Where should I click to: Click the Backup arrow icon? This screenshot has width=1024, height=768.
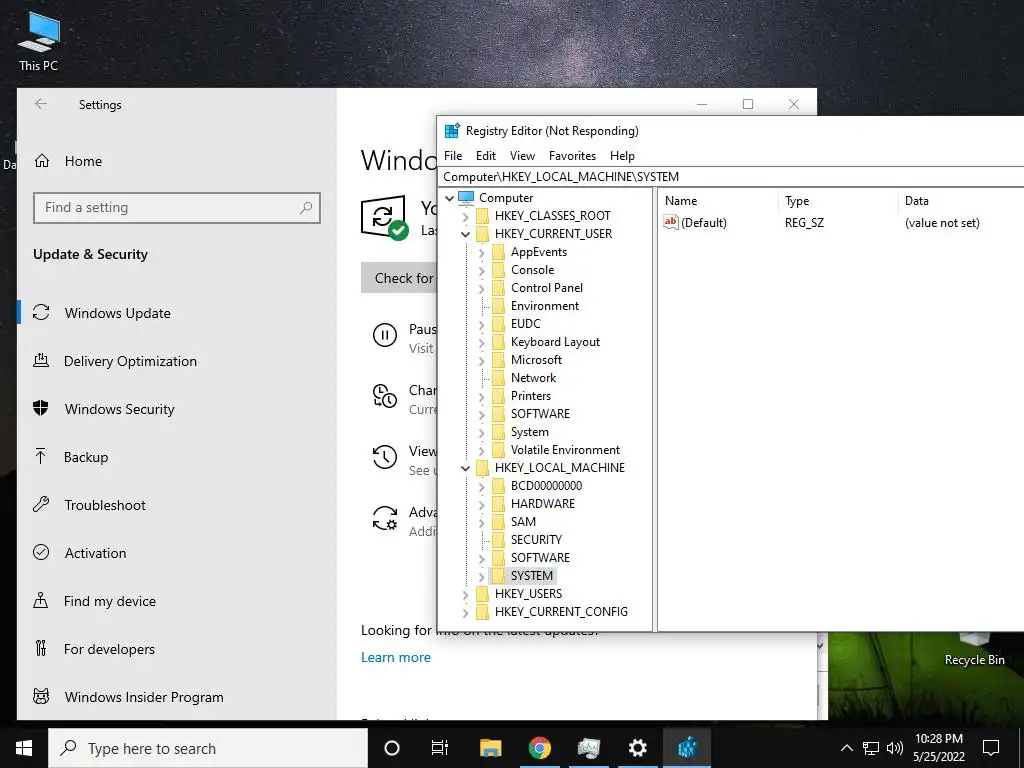40,456
